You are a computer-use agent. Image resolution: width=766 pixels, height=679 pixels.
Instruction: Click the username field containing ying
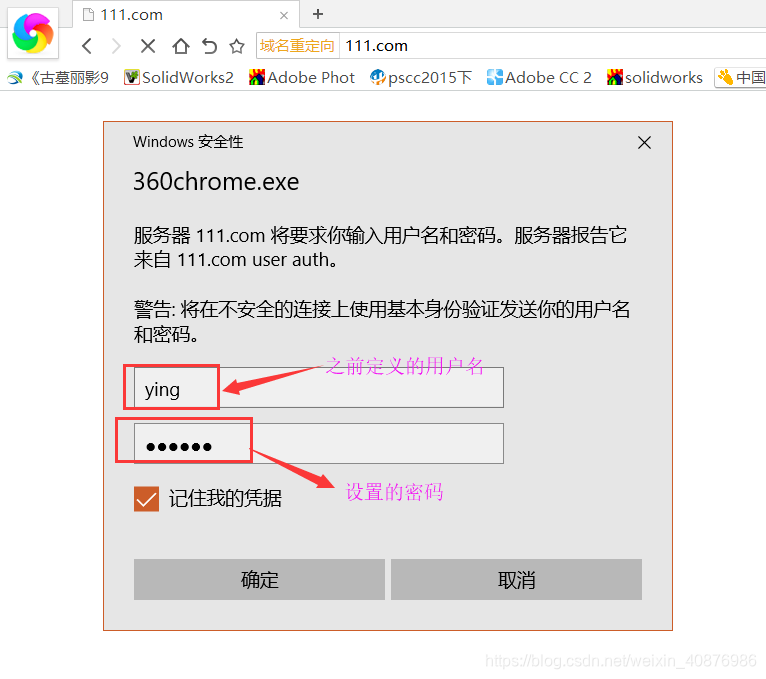(x=319, y=388)
